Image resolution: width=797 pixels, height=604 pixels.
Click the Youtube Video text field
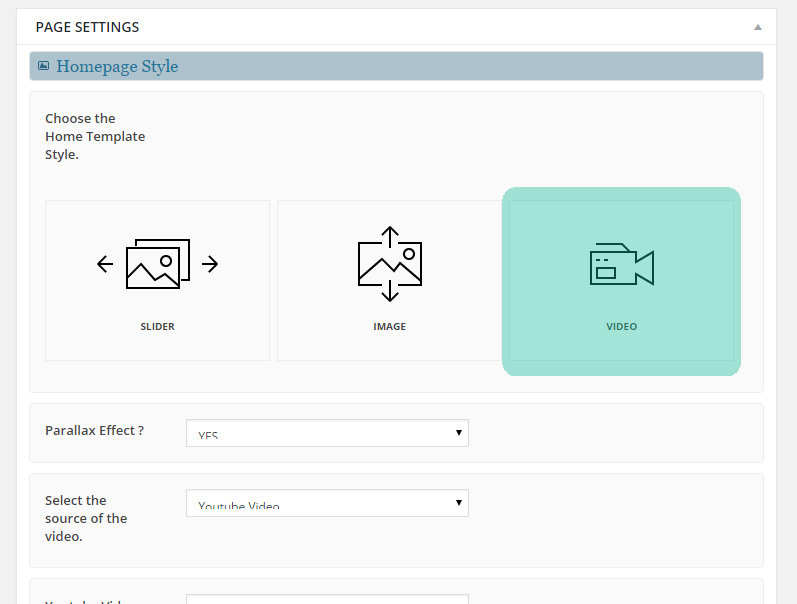coord(327,598)
